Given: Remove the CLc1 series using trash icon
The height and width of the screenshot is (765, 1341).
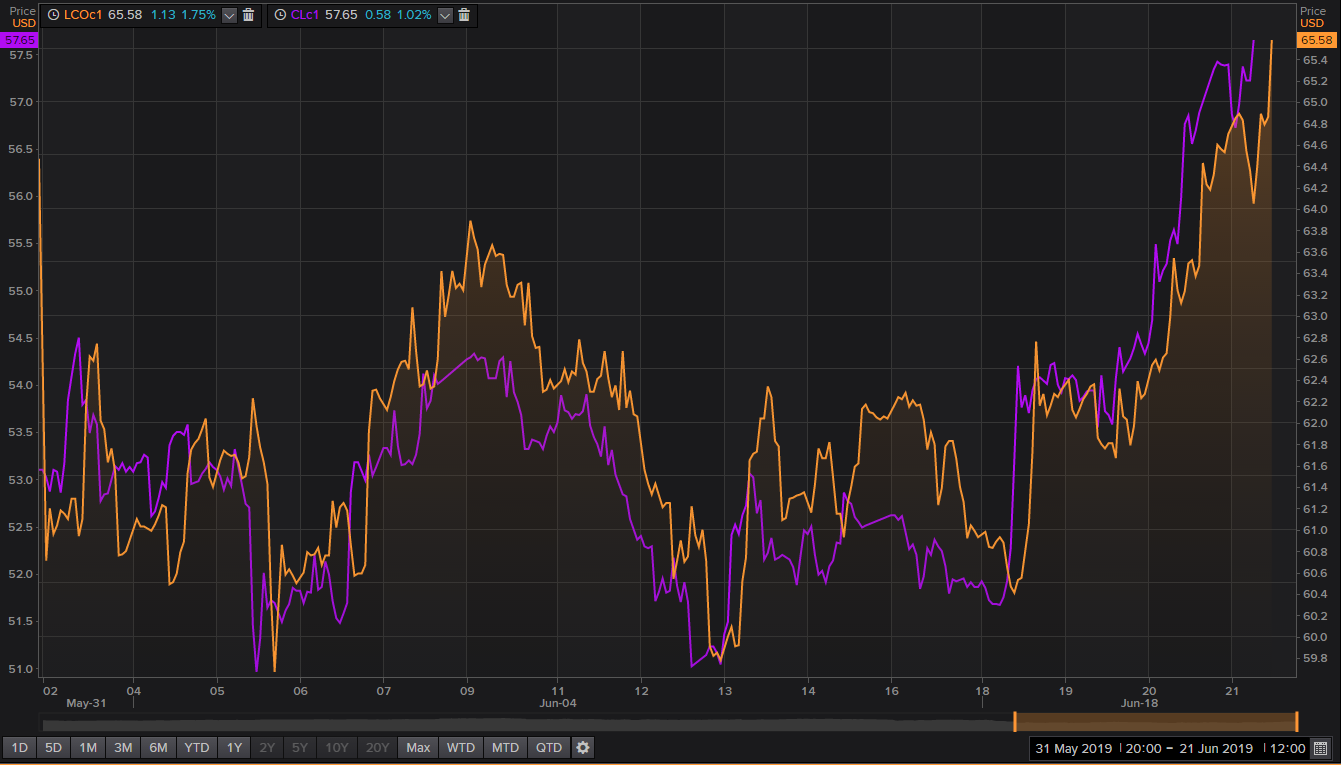Looking at the screenshot, I should 464,15.
